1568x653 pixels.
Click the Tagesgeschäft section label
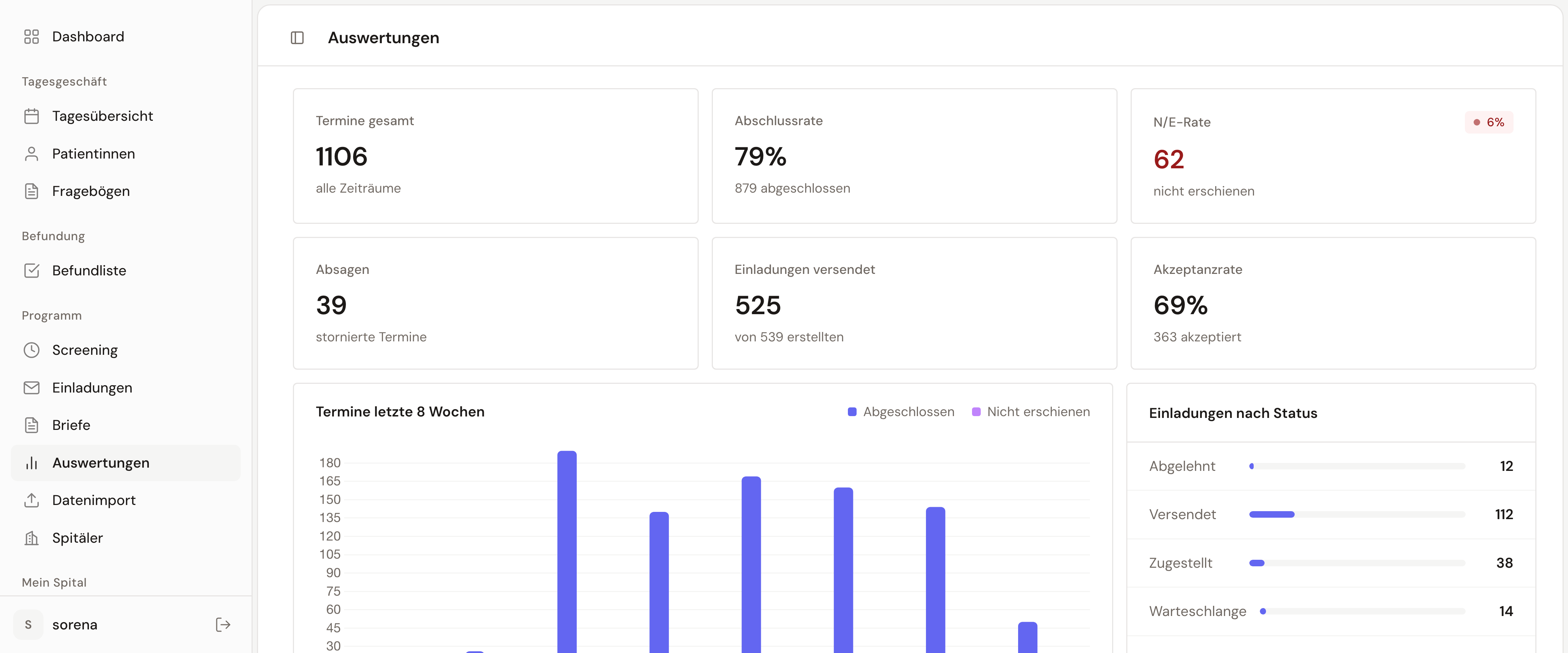[x=64, y=82]
